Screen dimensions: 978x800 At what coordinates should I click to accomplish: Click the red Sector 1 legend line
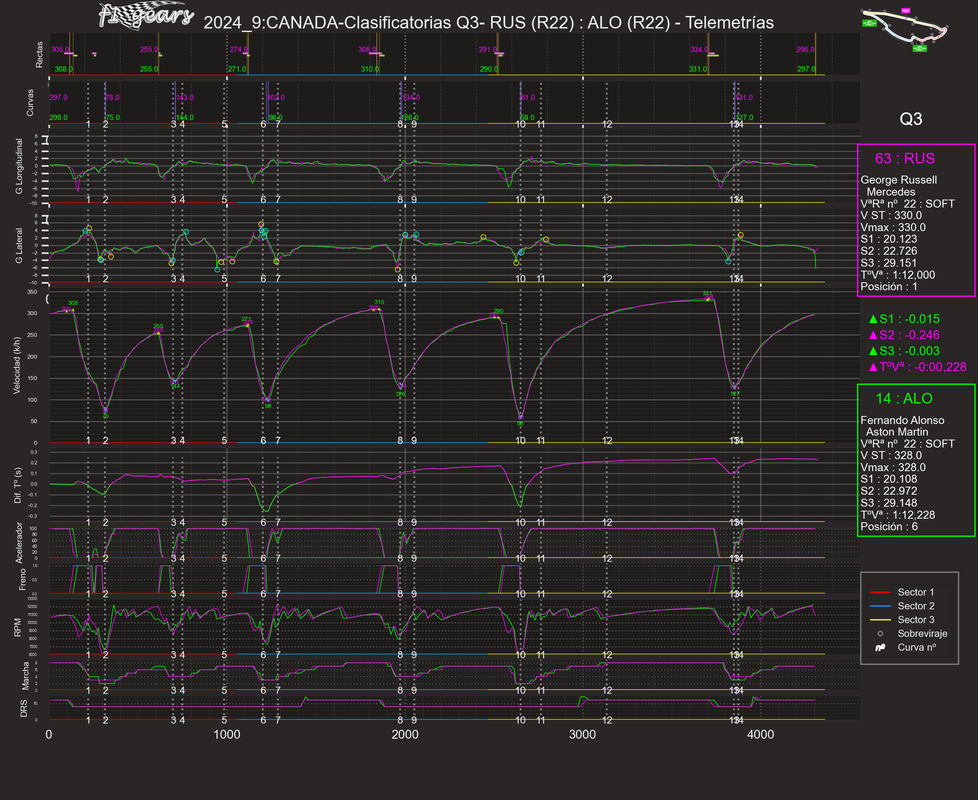879,592
